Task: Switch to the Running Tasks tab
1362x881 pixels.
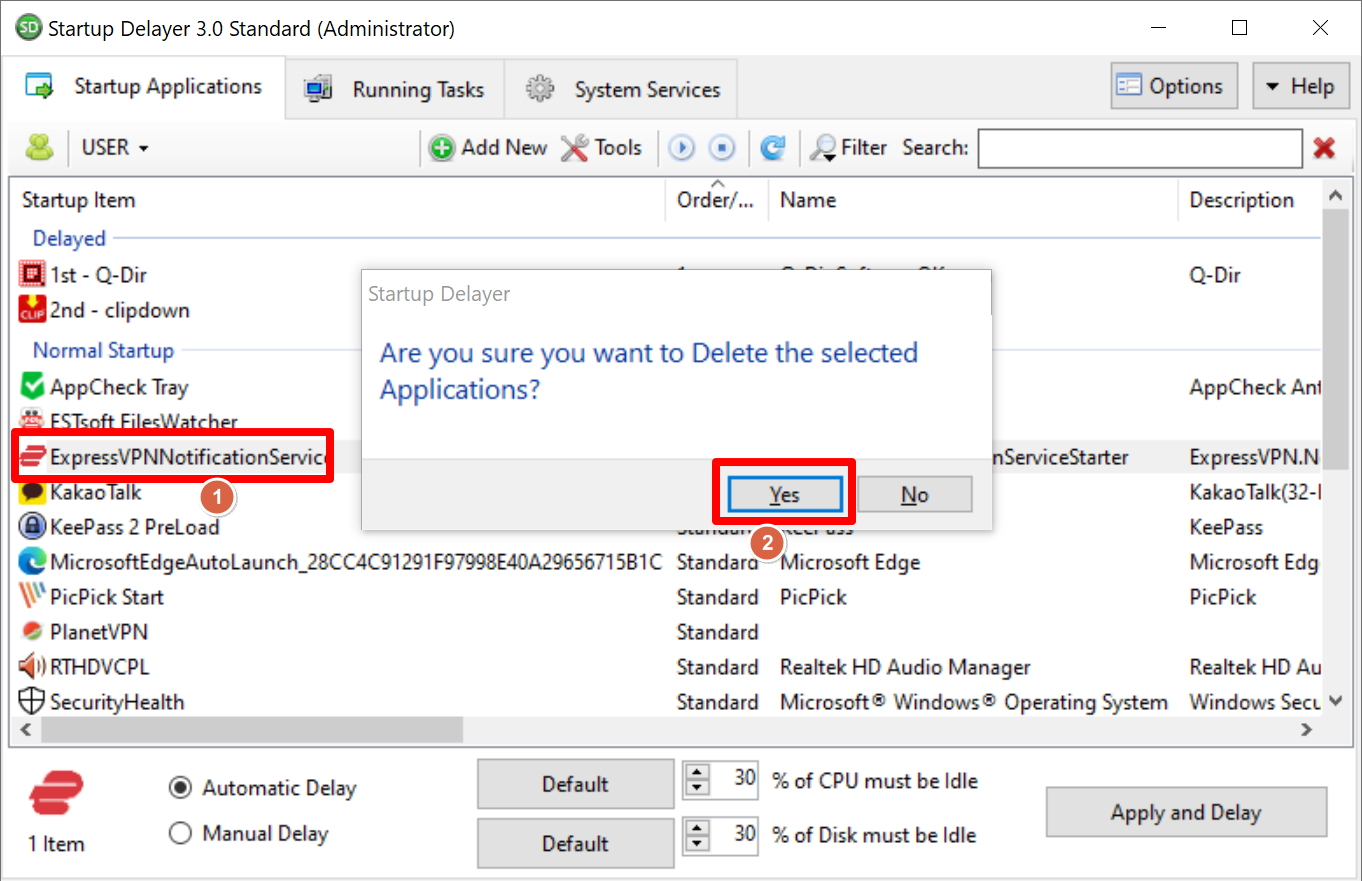Action: tap(395, 90)
